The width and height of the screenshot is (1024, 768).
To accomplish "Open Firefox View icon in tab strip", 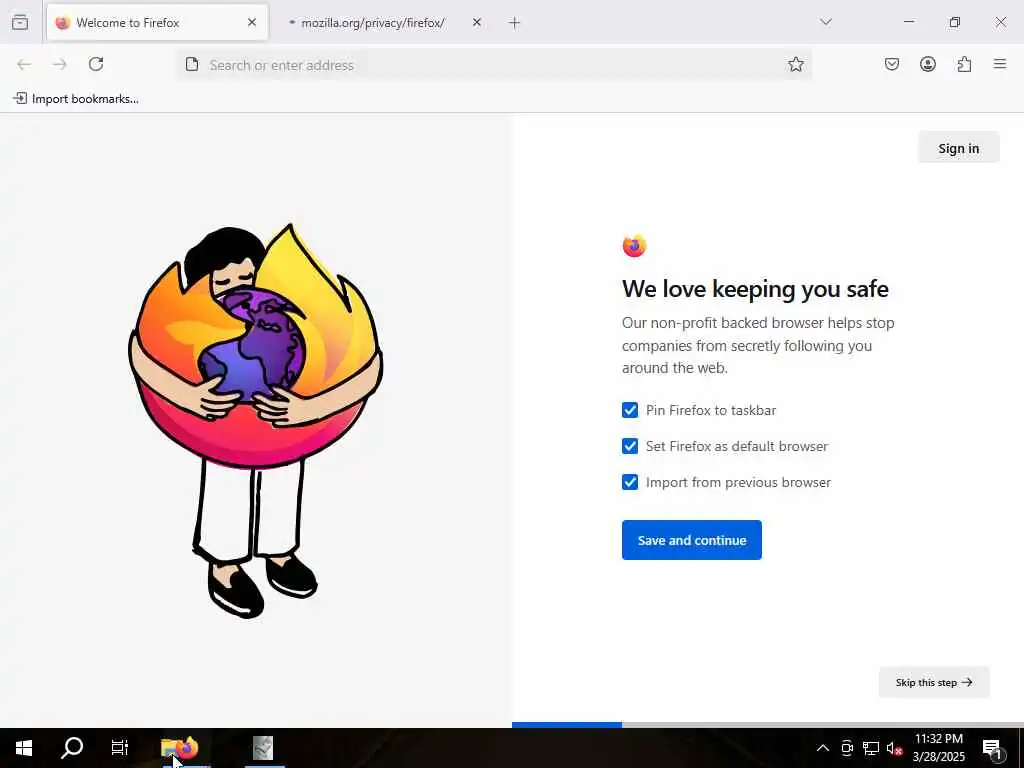I will pos(20,22).
